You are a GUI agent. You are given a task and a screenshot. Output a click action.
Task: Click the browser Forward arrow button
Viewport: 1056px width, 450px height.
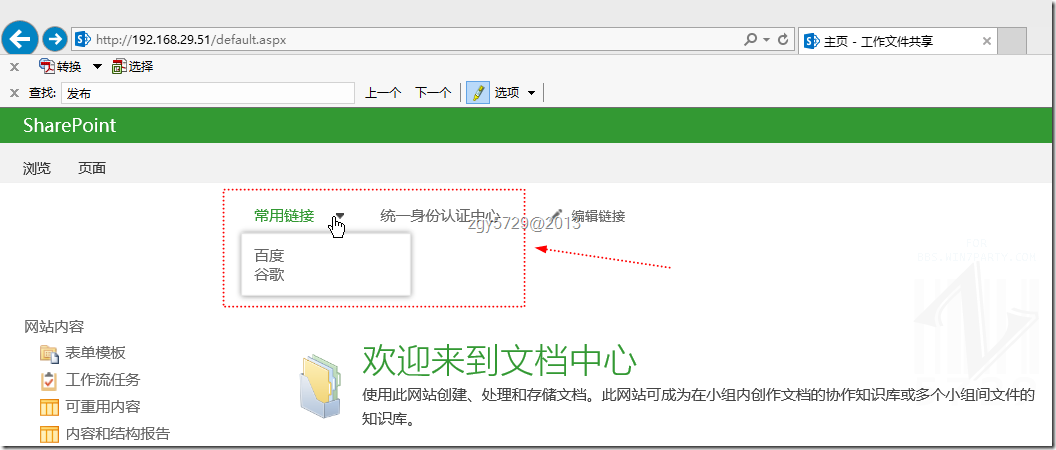[x=55, y=39]
